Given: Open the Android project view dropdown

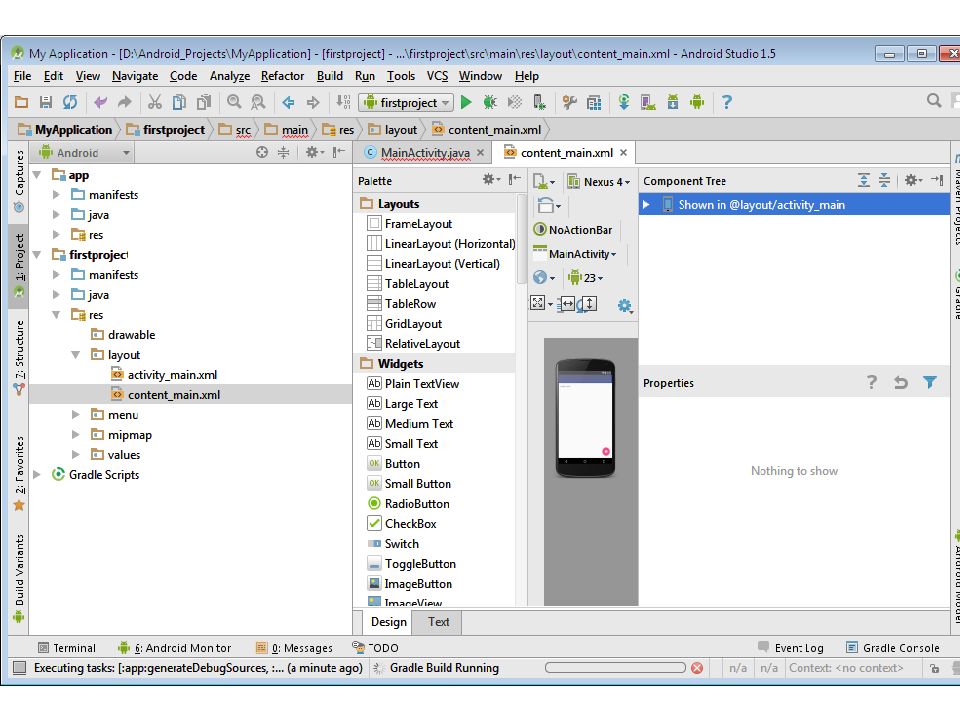Looking at the screenshot, I should (x=84, y=152).
